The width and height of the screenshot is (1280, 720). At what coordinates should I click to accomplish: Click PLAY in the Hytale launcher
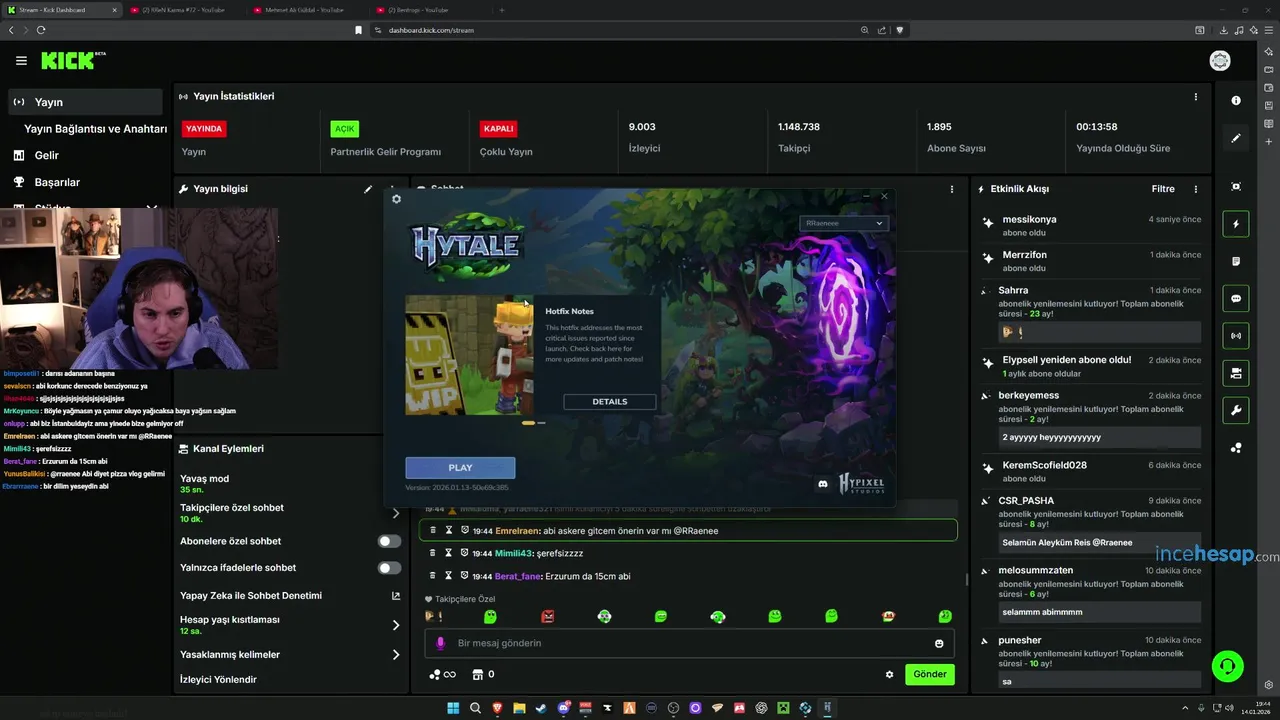460,468
